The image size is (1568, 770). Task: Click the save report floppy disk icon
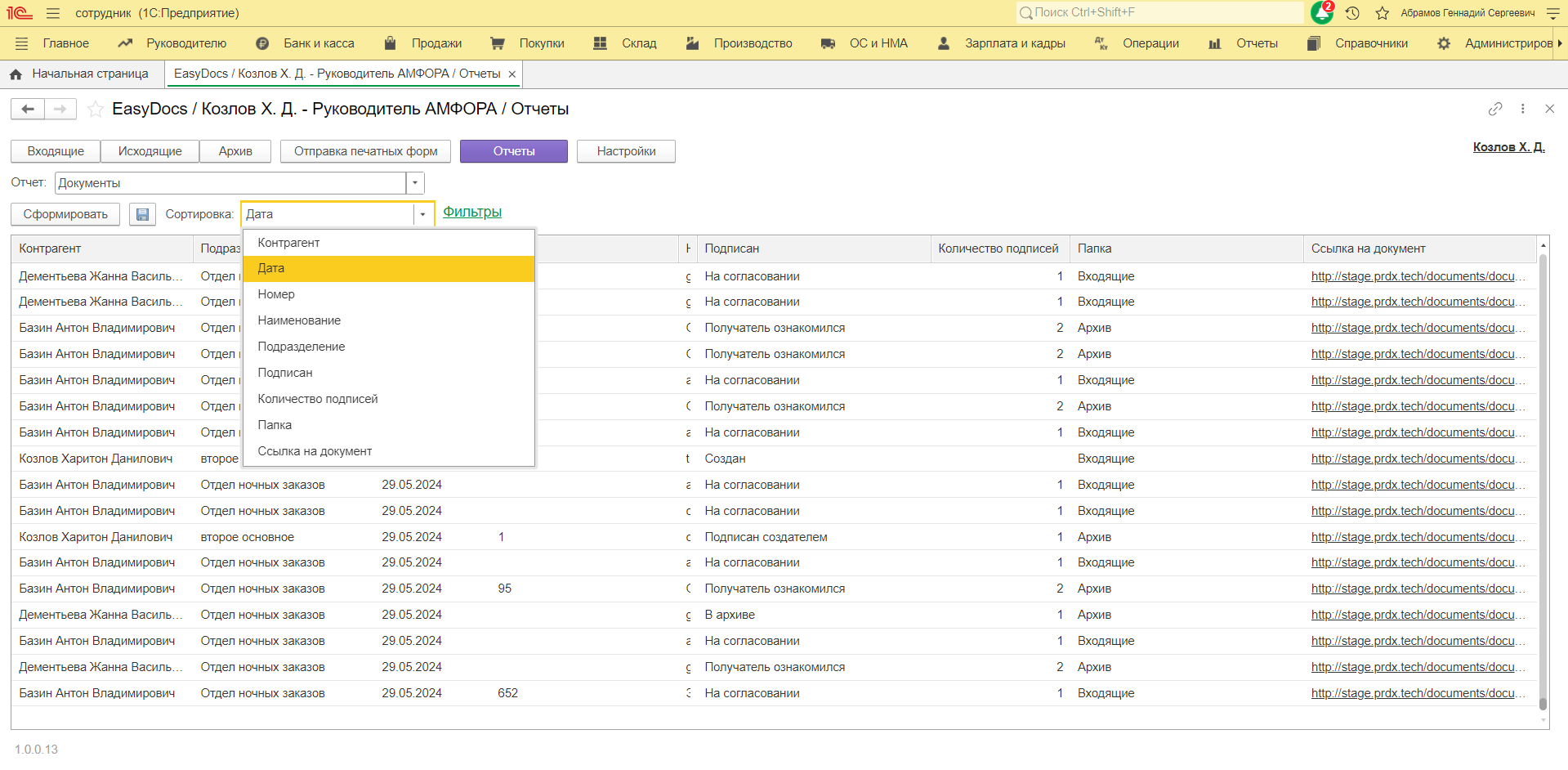tap(142, 214)
